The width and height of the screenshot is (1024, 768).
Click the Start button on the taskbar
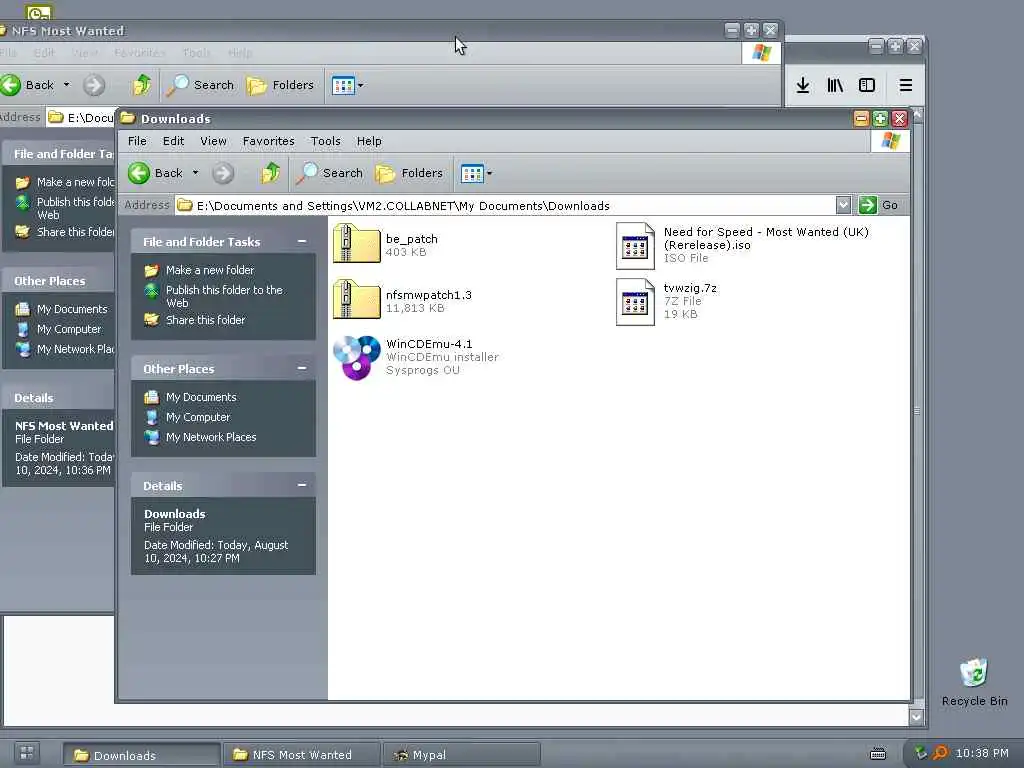(27, 753)
